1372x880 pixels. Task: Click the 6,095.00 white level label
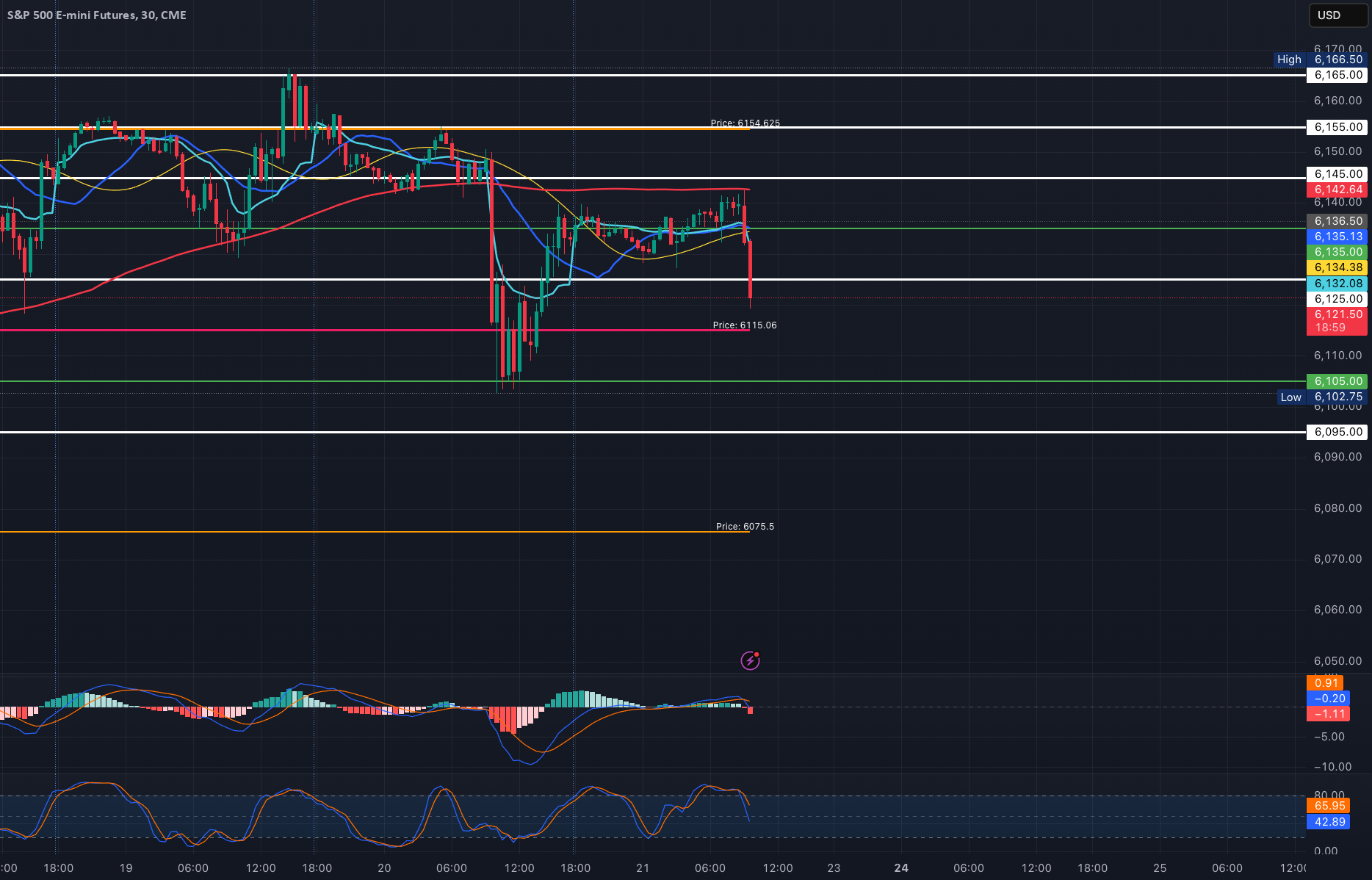[1338, 432]
